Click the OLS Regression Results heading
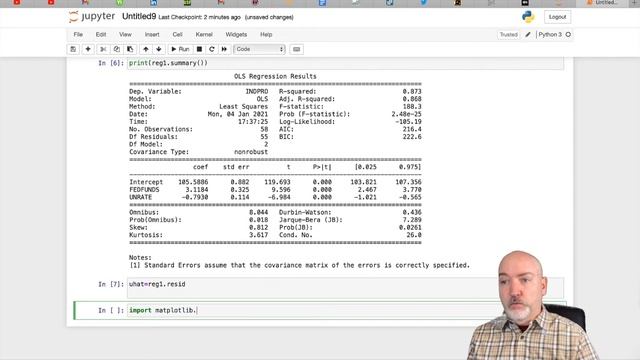This screenshot has height=360, width=640. click(x=275, y=76)
